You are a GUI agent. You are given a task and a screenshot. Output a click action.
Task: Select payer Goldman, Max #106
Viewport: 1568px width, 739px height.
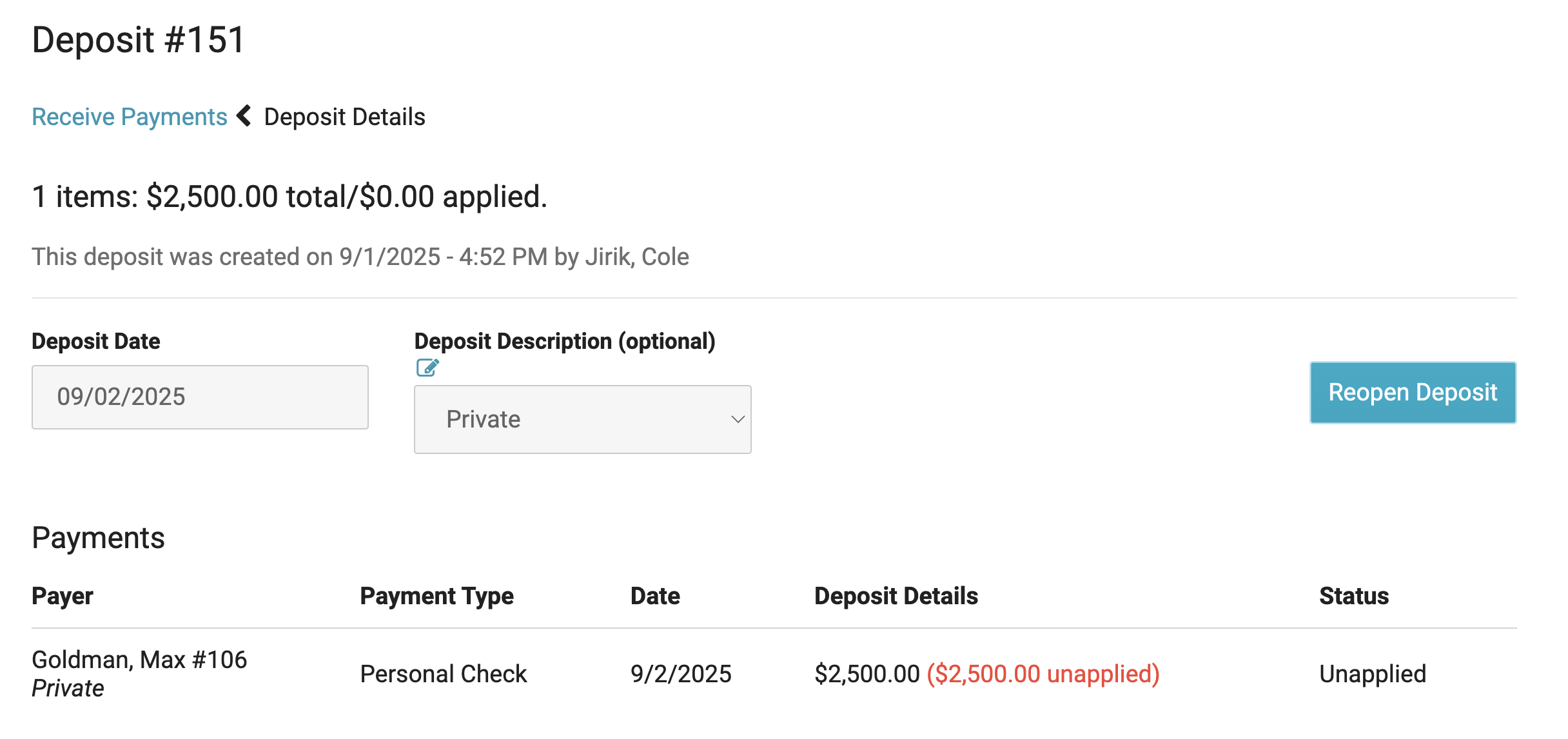coord(139,660)
